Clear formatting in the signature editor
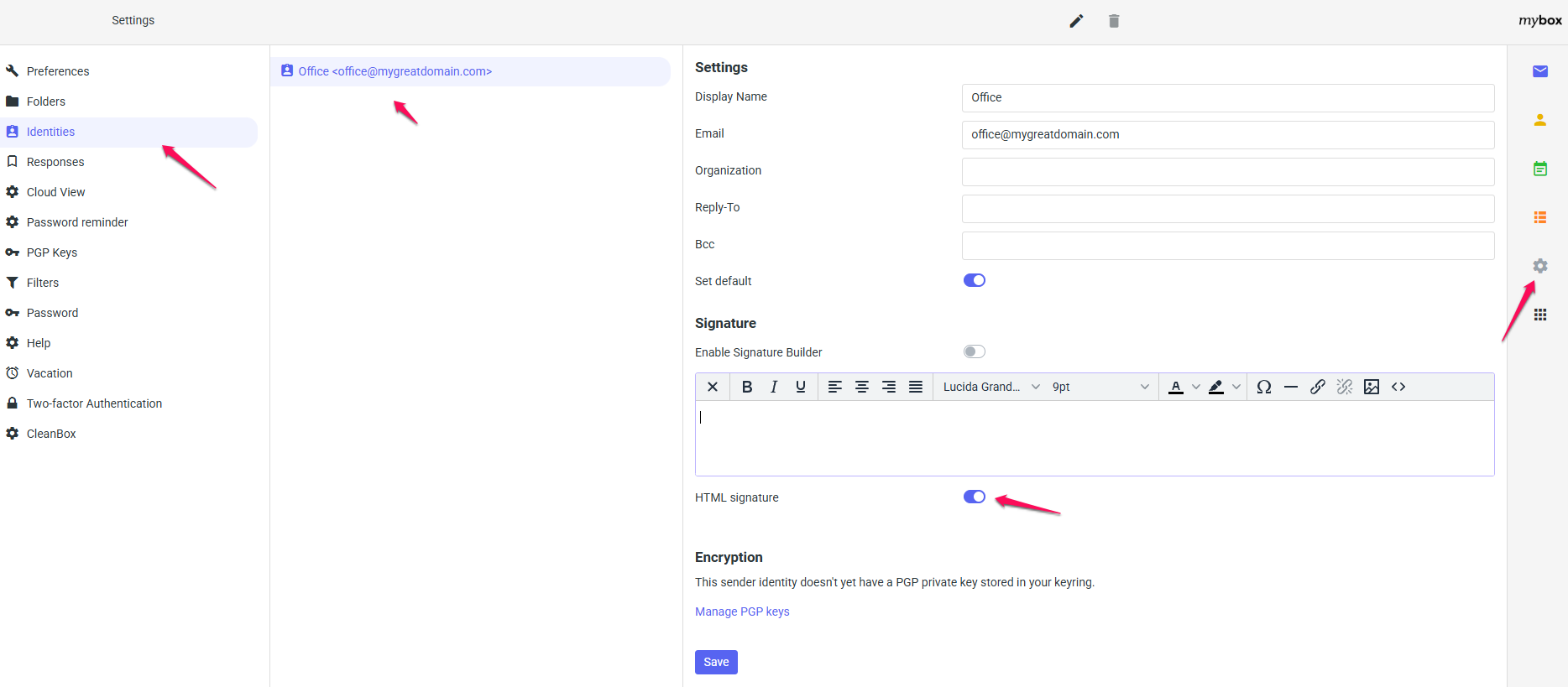The width and height of the screenshot is (1568, 687). (x=713, y=387)
